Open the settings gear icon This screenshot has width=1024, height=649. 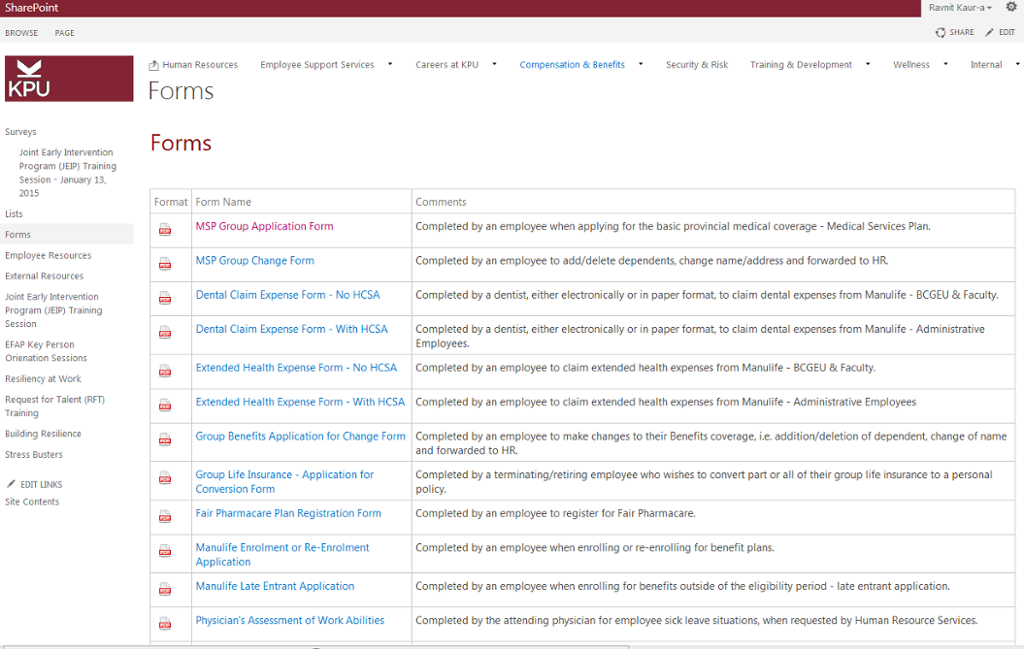point(1011,7)
